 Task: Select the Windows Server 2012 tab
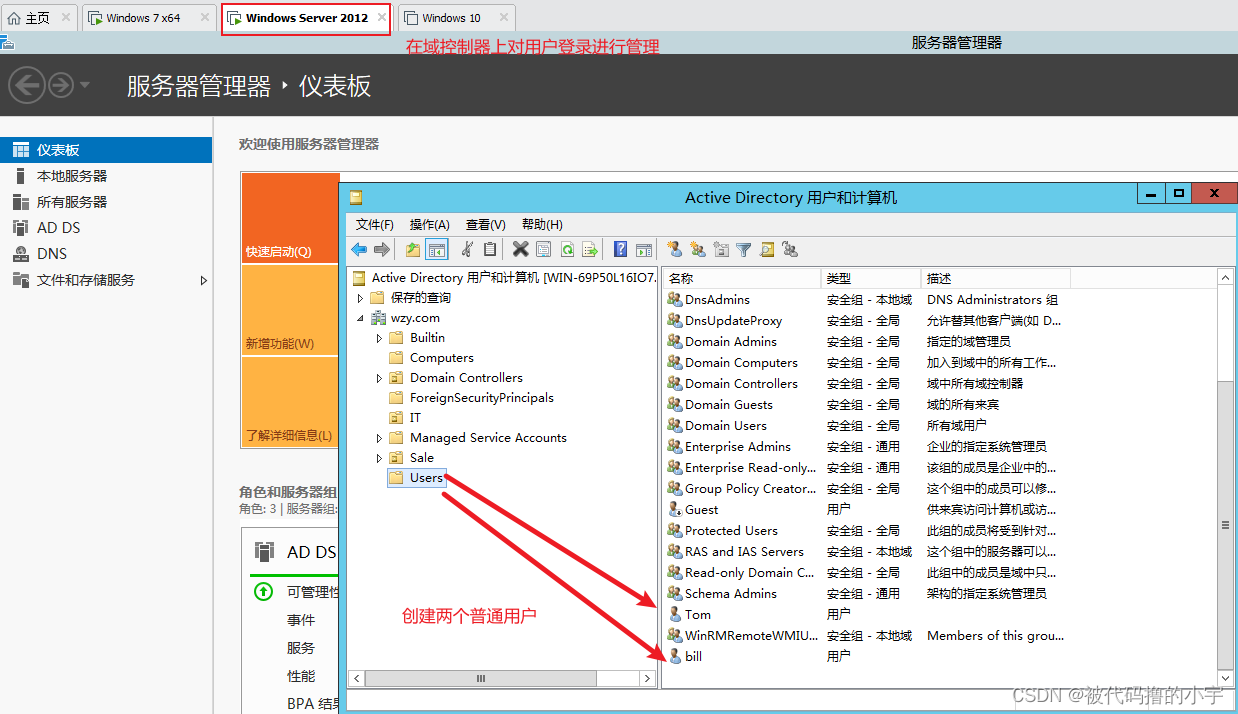306,17
